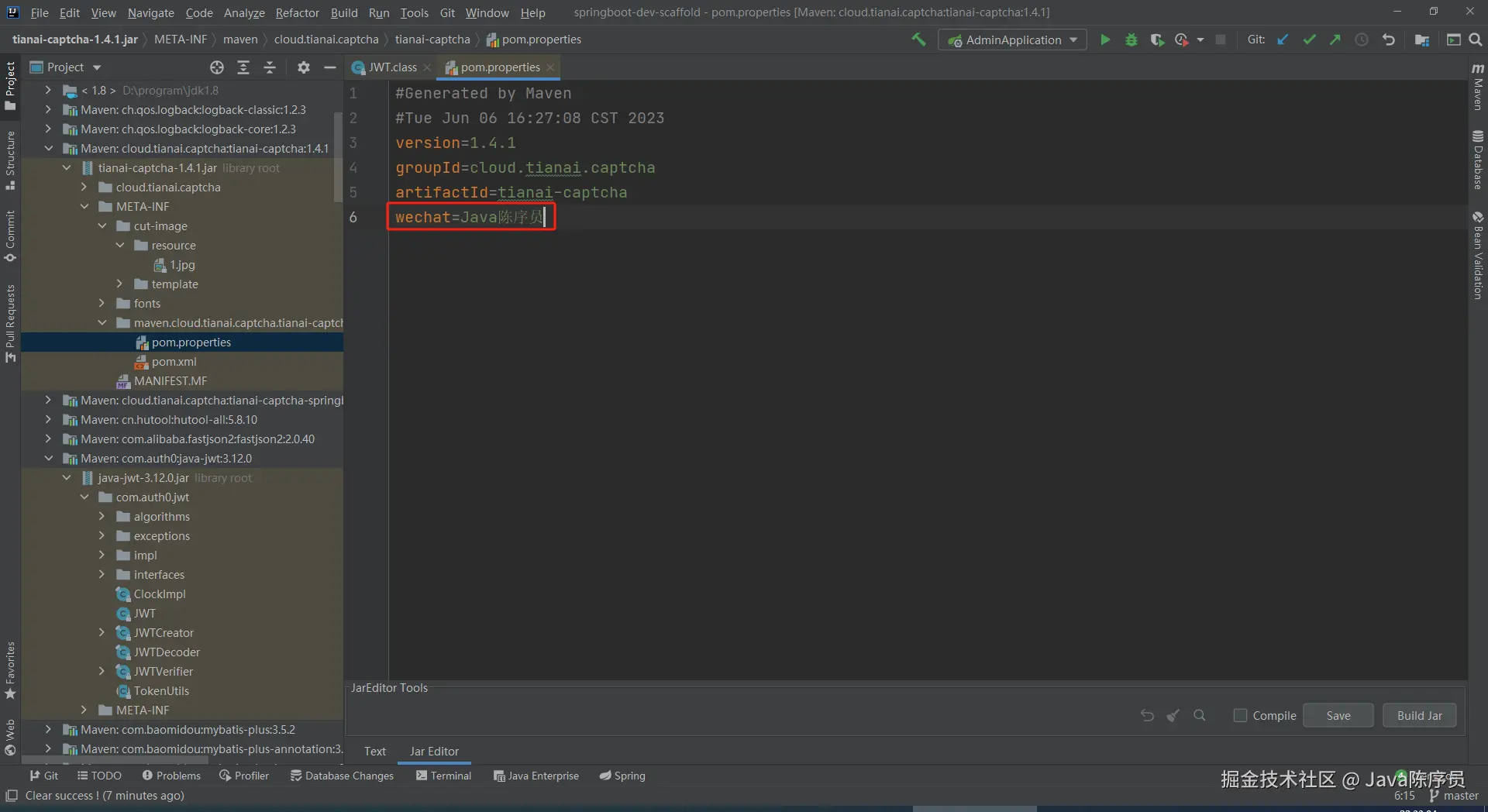Open the Bean Validation tool window

[1478, 255]
